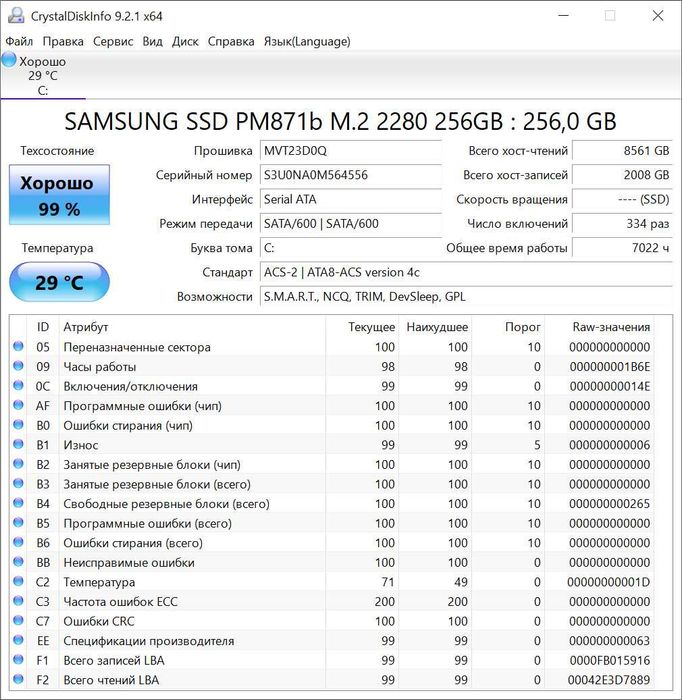Viewport: 682px width, 700px height.
Task: Click the status dot for attribute 09
Action: pyautogui.click(x=18, y=366)
